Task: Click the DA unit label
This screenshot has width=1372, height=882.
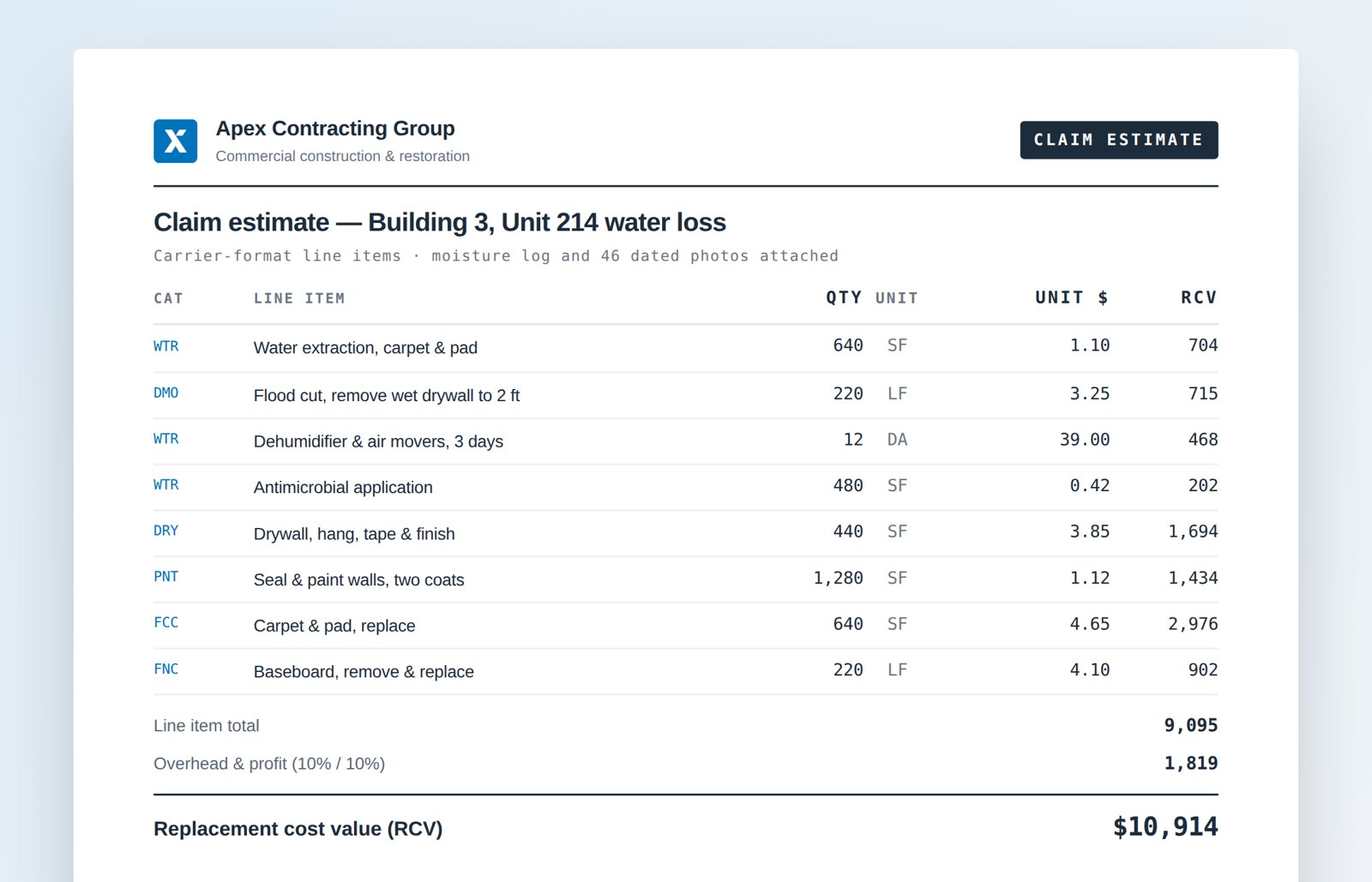Action: 897,440
